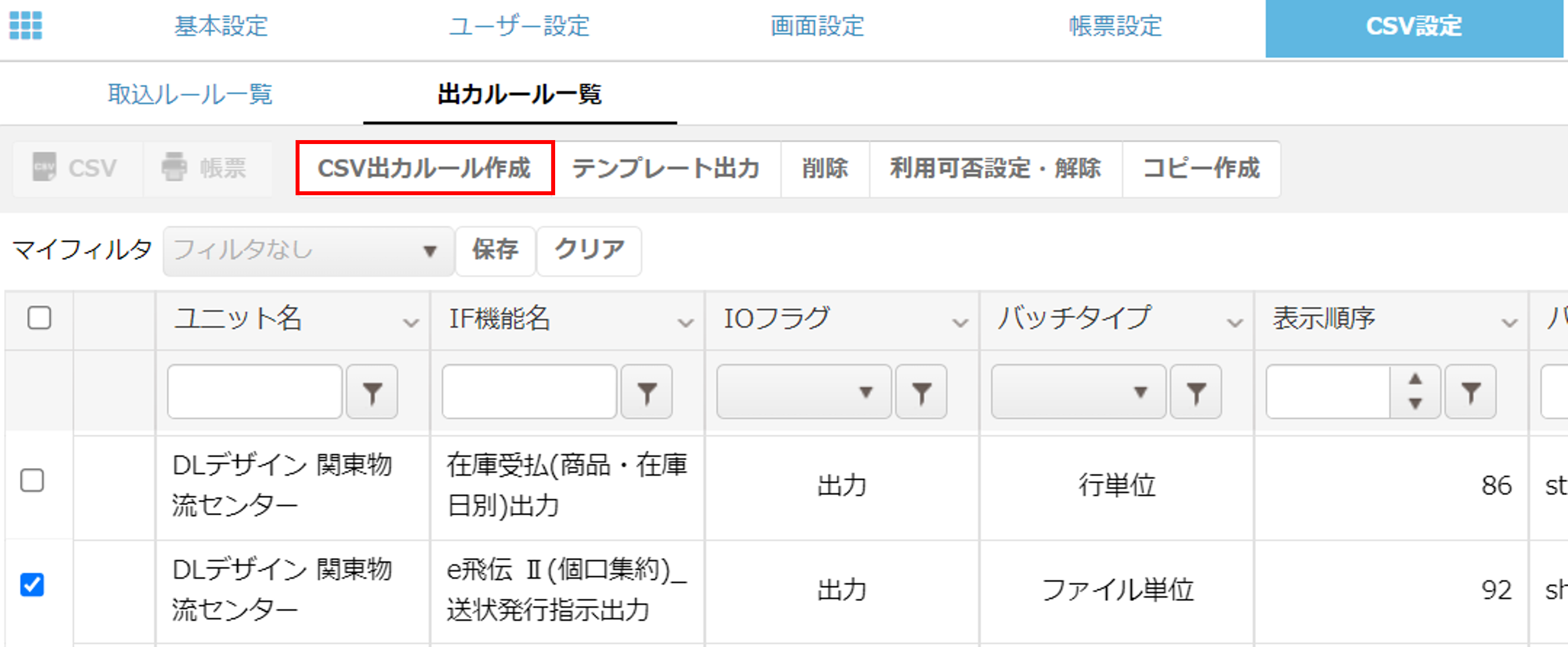Apply filter on 表示順序 column

point(1471,392)
